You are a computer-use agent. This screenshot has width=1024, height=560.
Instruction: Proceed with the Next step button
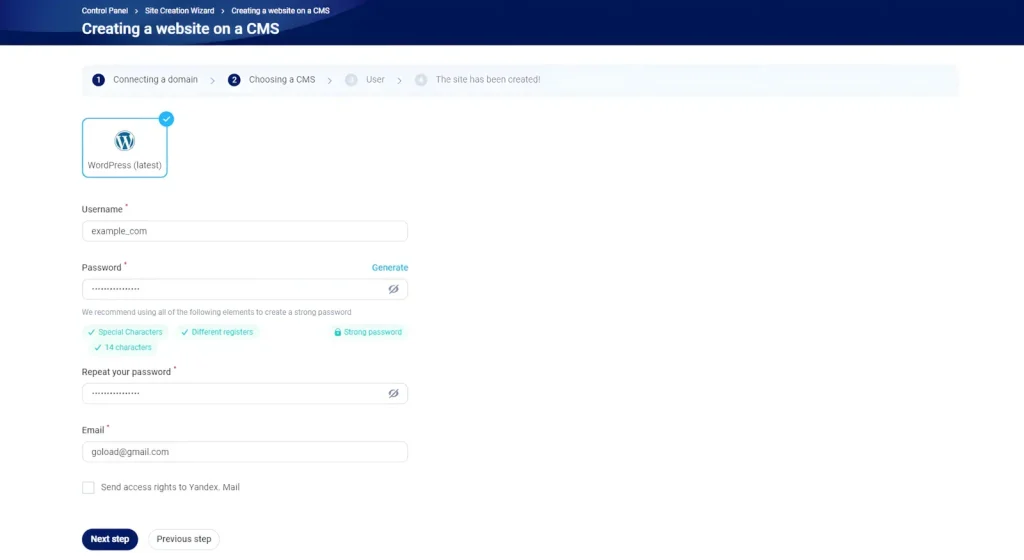click(110, 539)
